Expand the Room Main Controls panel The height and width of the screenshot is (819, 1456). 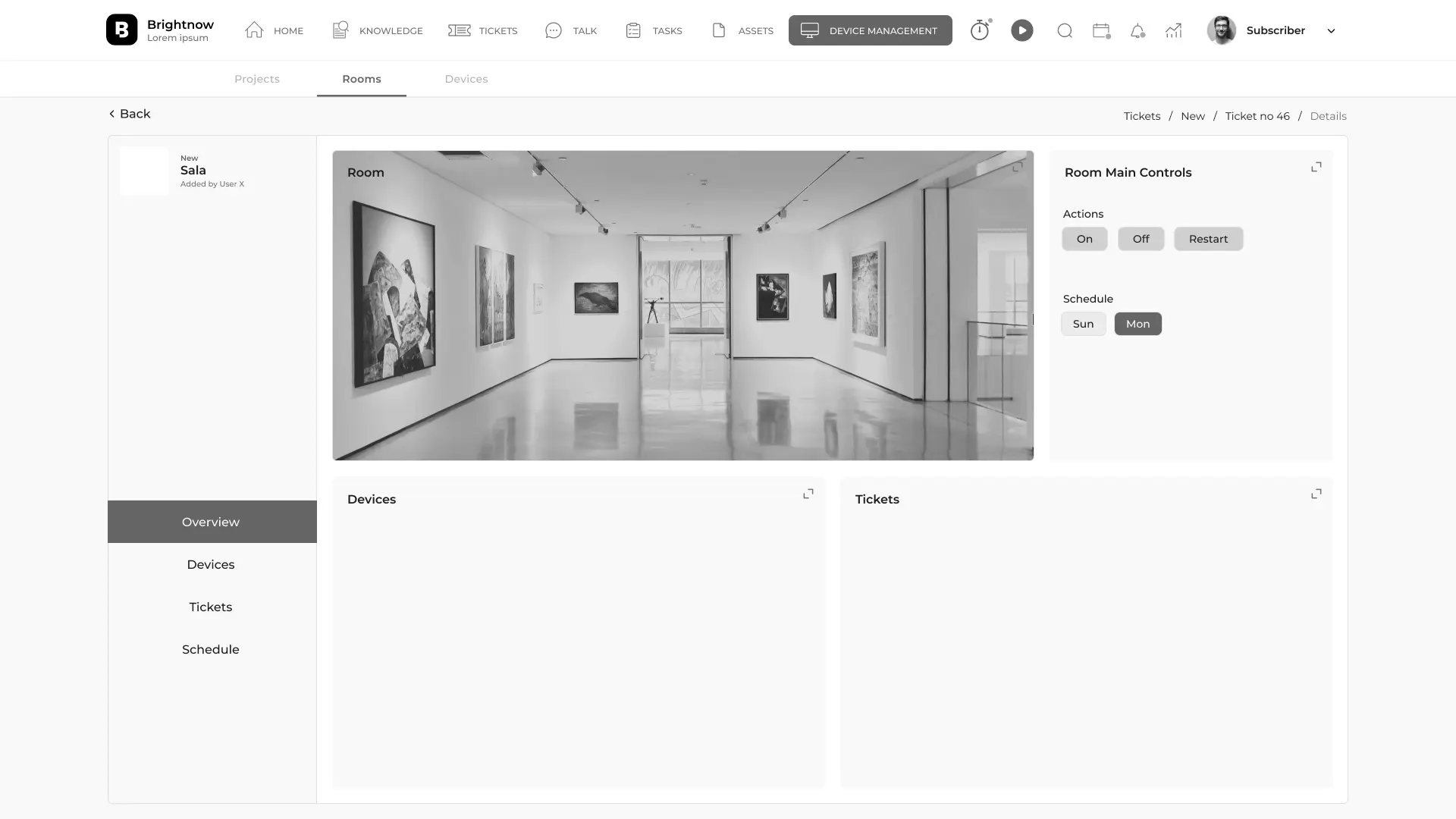(1316, 167)
